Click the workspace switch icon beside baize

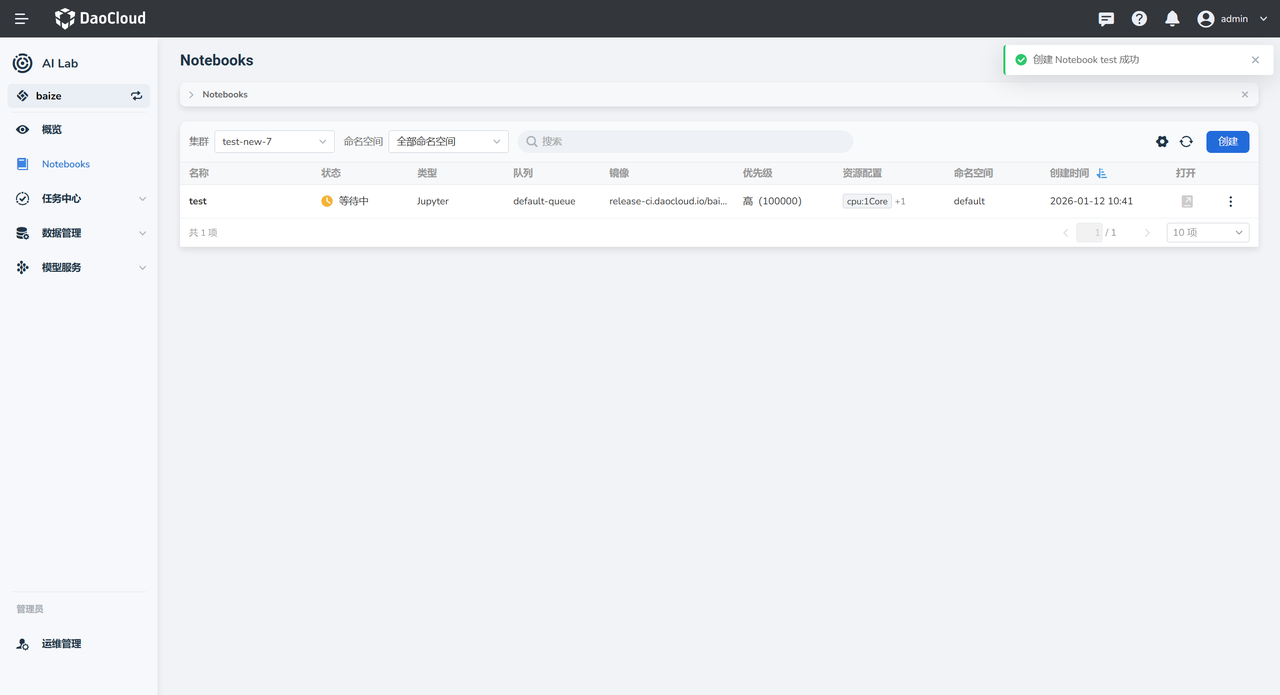(136, 96)
